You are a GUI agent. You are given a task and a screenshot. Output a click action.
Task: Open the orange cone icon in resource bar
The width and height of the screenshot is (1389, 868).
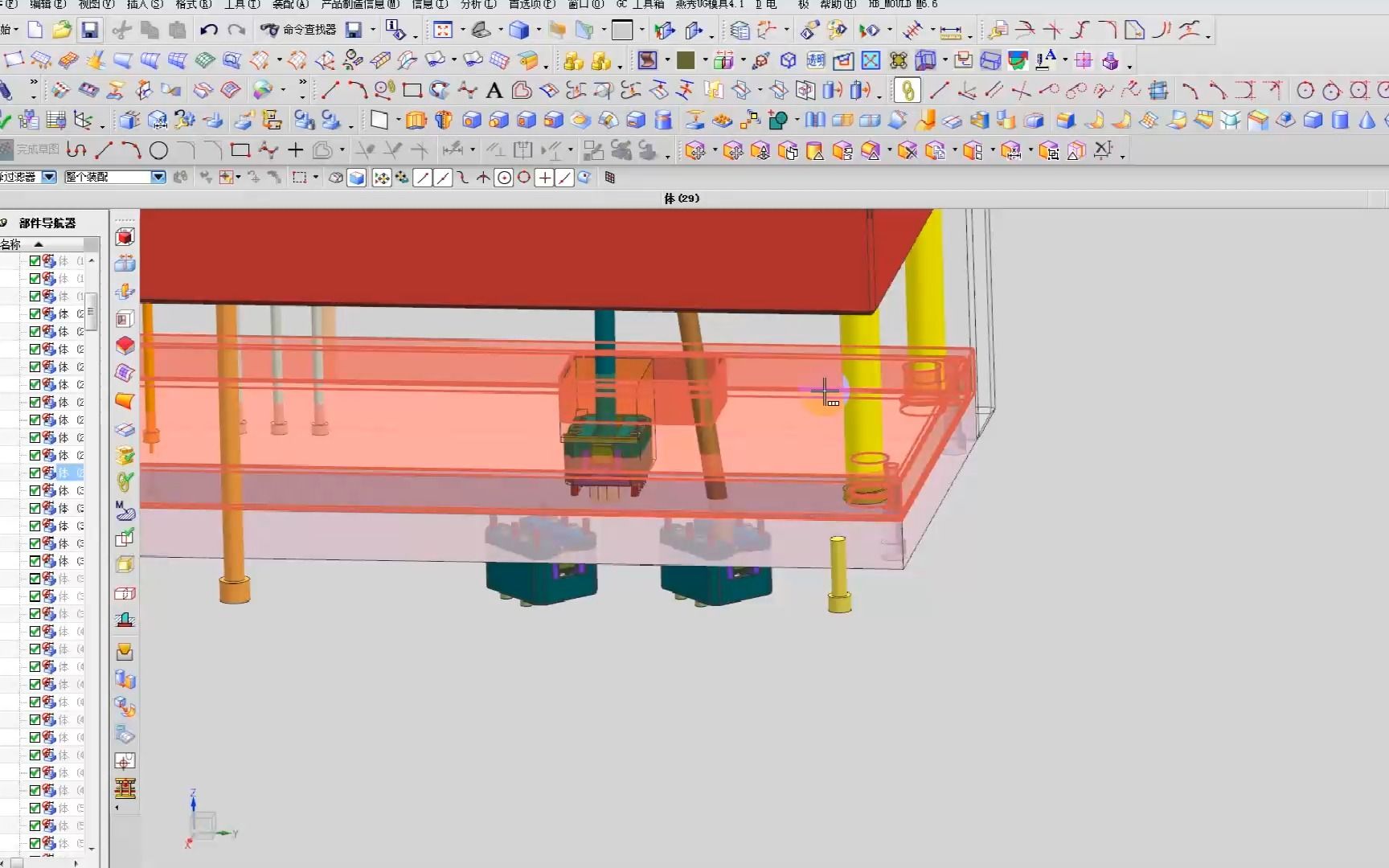(125, 400)
